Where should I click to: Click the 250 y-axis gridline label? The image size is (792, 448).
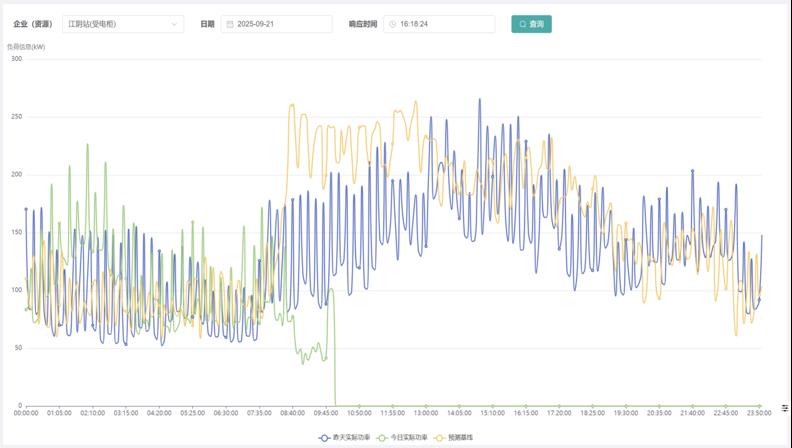pyautogui.click(x=16, y=117)
